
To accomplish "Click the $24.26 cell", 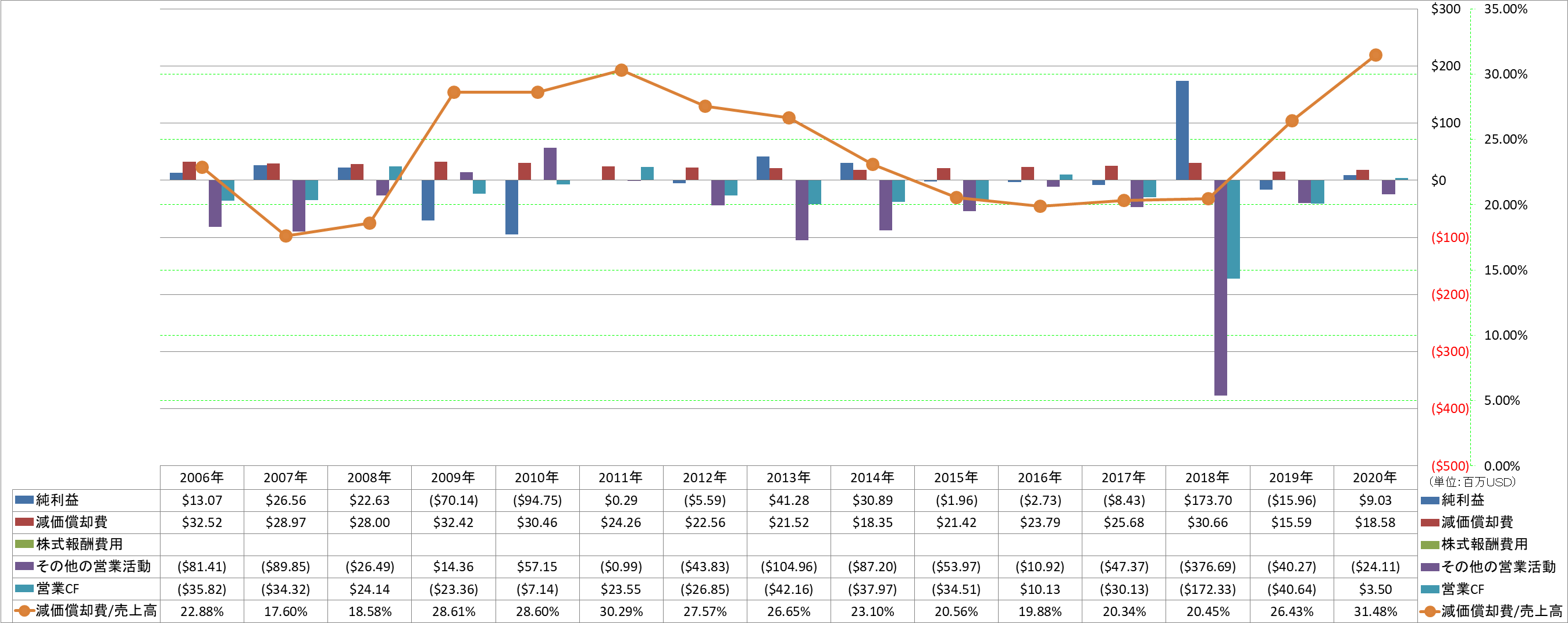I will pos(621,522).
